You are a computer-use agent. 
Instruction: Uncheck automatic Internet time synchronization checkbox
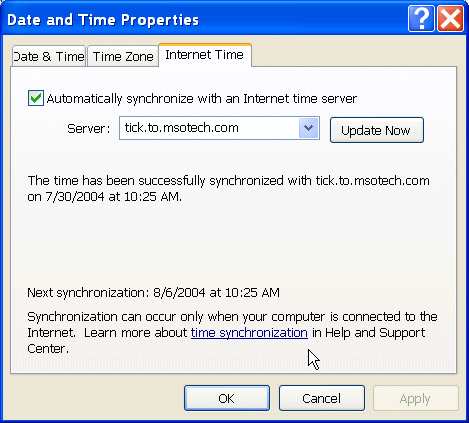point(36,98)
